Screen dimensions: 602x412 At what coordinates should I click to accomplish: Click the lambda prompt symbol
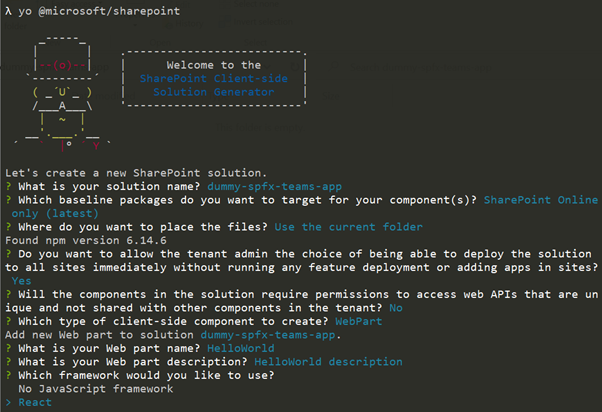pyautogui.click(x=8, y=11)
